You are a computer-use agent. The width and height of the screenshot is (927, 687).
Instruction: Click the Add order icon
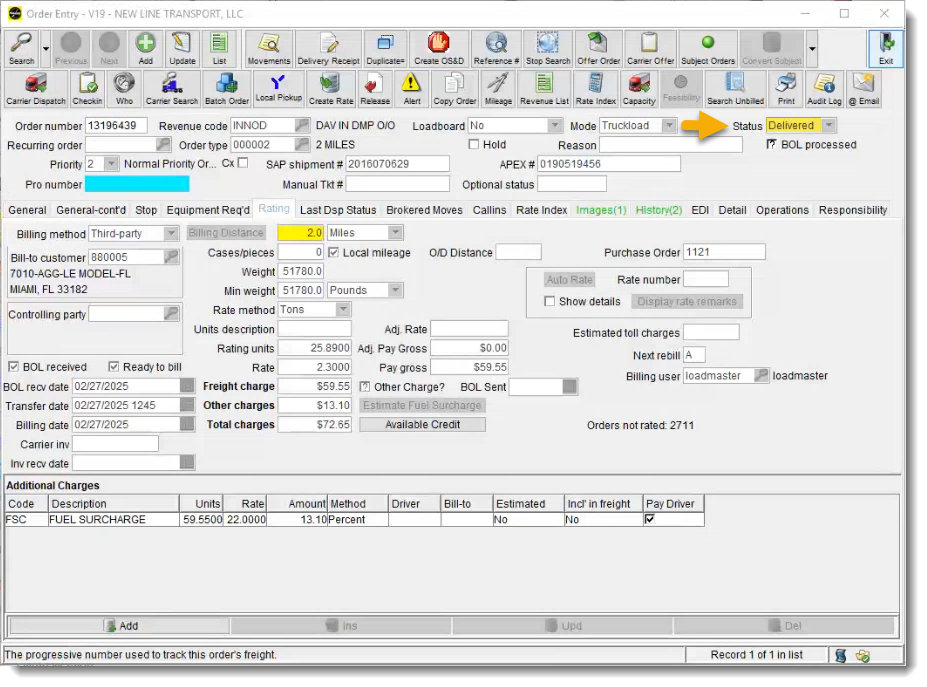pos(145,48)
